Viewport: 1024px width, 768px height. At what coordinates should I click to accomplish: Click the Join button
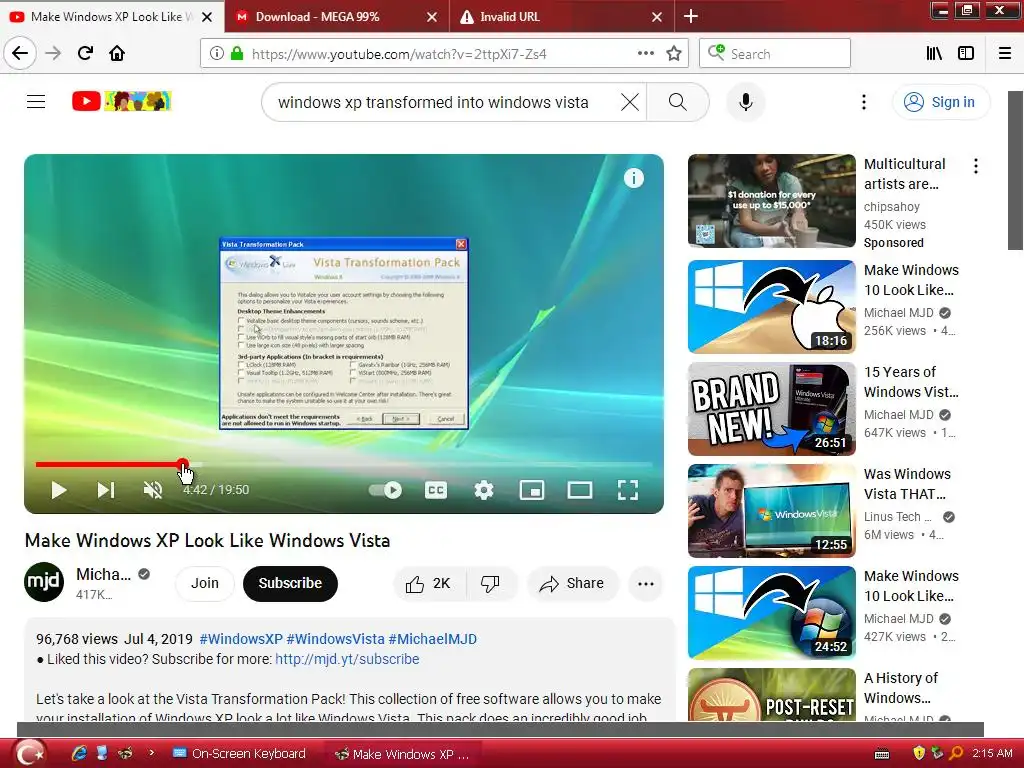click(204, 583)
